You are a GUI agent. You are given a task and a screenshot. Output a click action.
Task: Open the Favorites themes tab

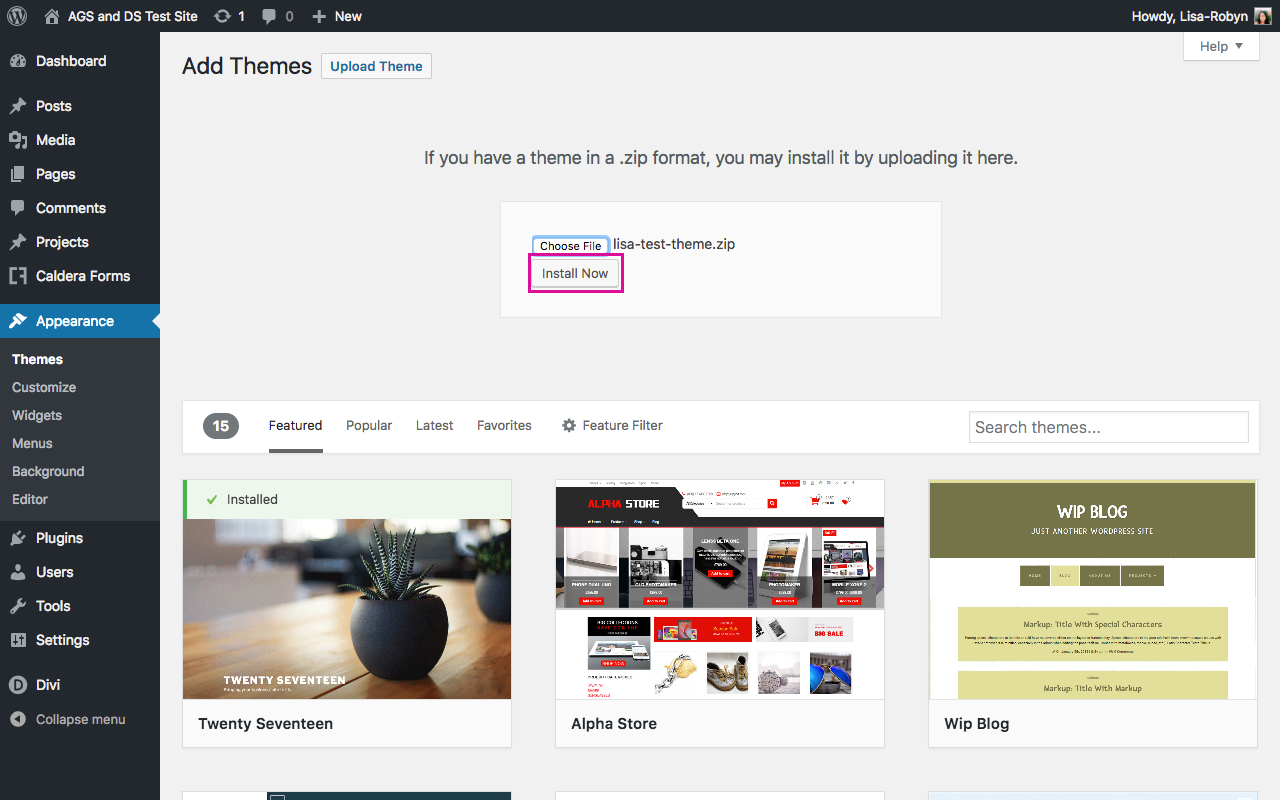[504, 425]
